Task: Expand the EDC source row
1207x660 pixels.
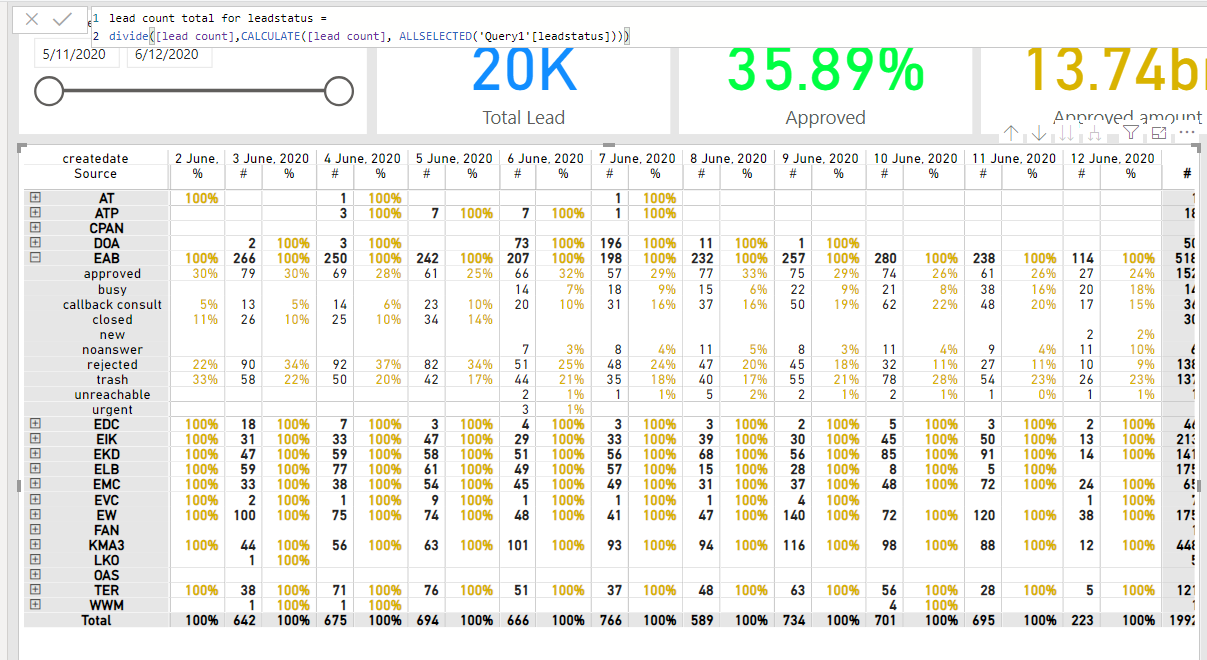Action: 36,424
